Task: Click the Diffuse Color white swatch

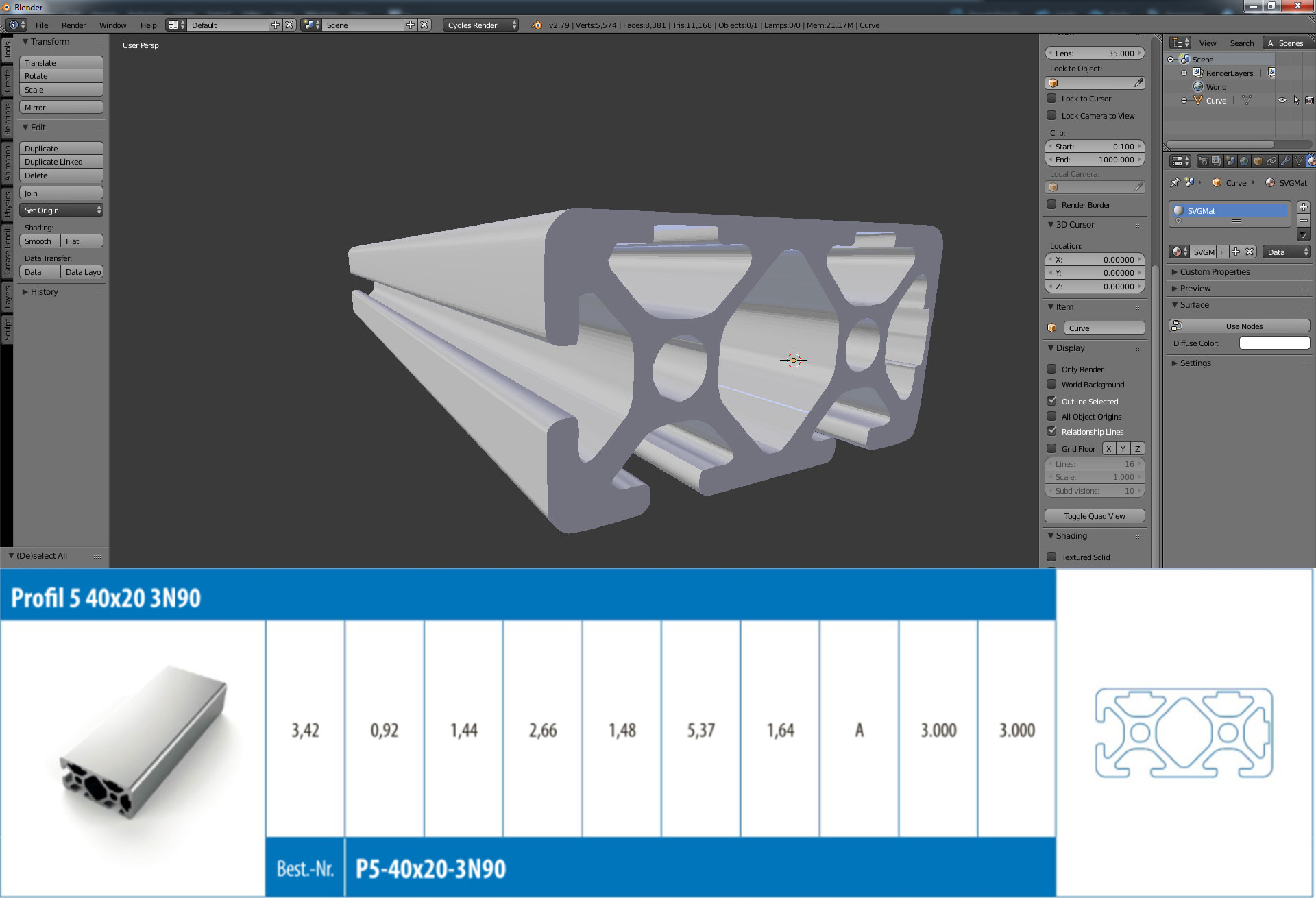Action: tap(1274, 343)
